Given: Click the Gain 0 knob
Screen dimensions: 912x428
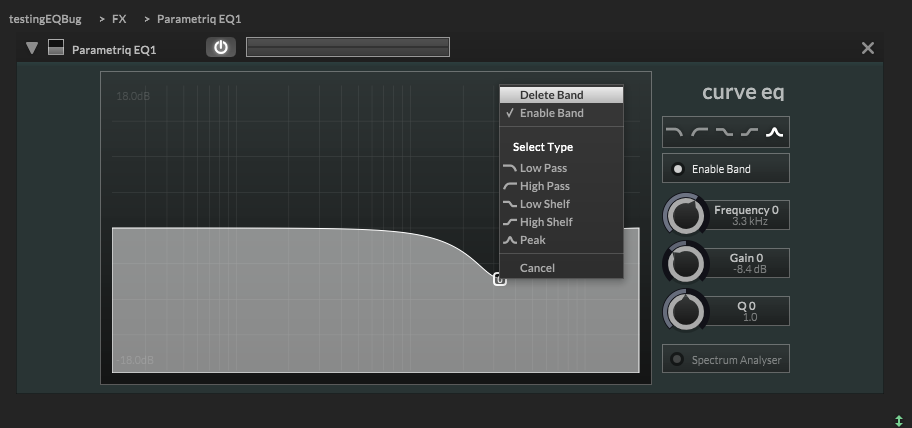Looking at the screenshot, I should point(685,263).
